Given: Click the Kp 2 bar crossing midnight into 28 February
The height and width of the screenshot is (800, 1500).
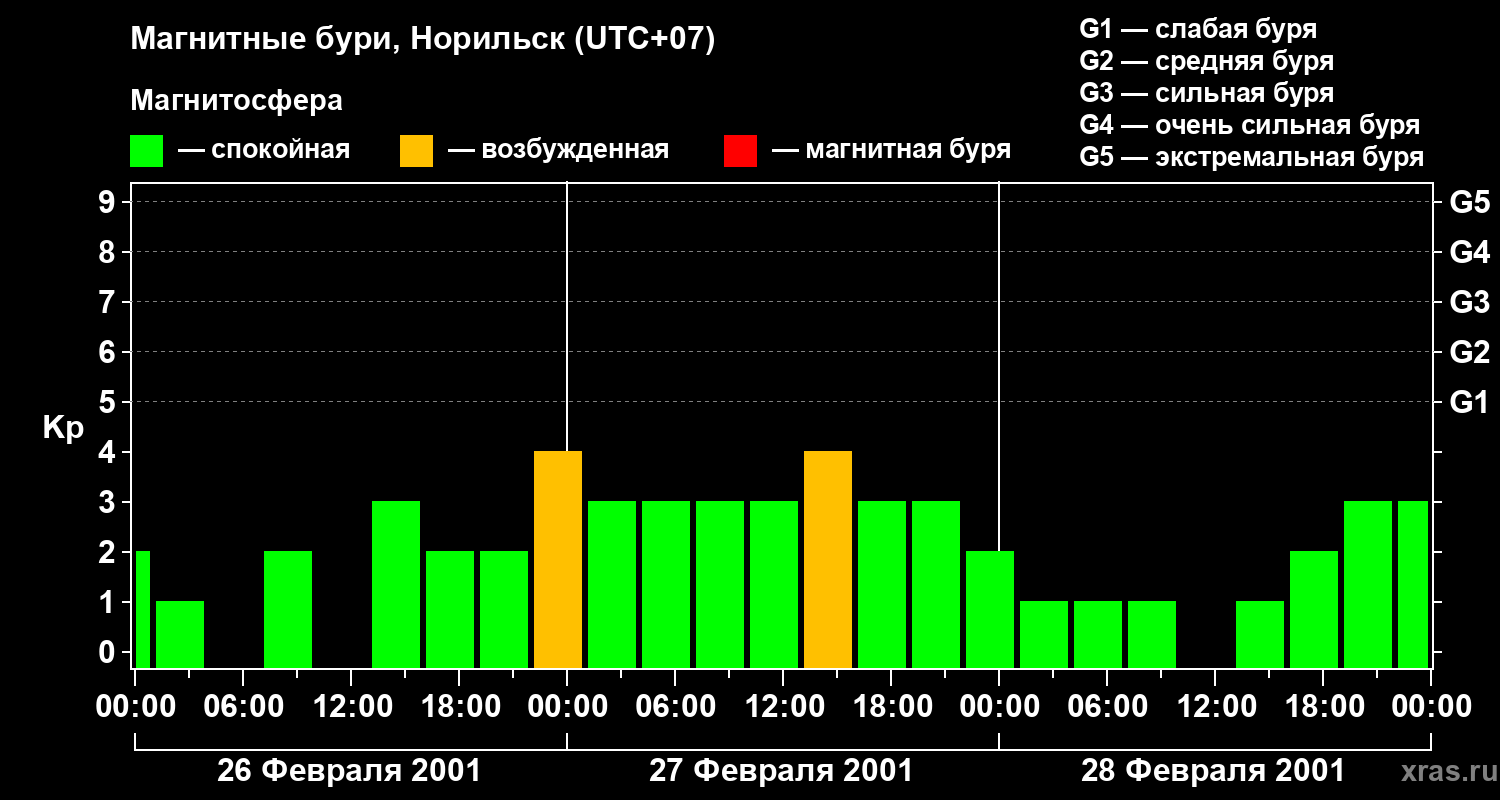Looking at the screenshot, I should [x=990, y=610].
